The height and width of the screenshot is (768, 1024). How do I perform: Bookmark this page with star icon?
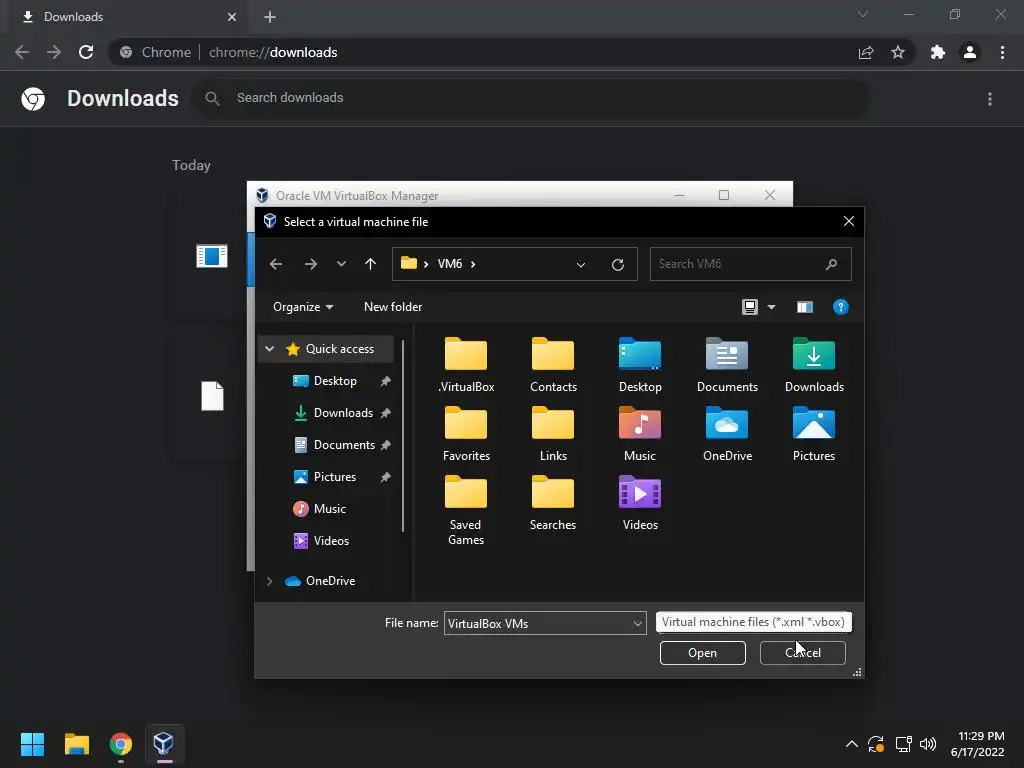pos(898,52)
